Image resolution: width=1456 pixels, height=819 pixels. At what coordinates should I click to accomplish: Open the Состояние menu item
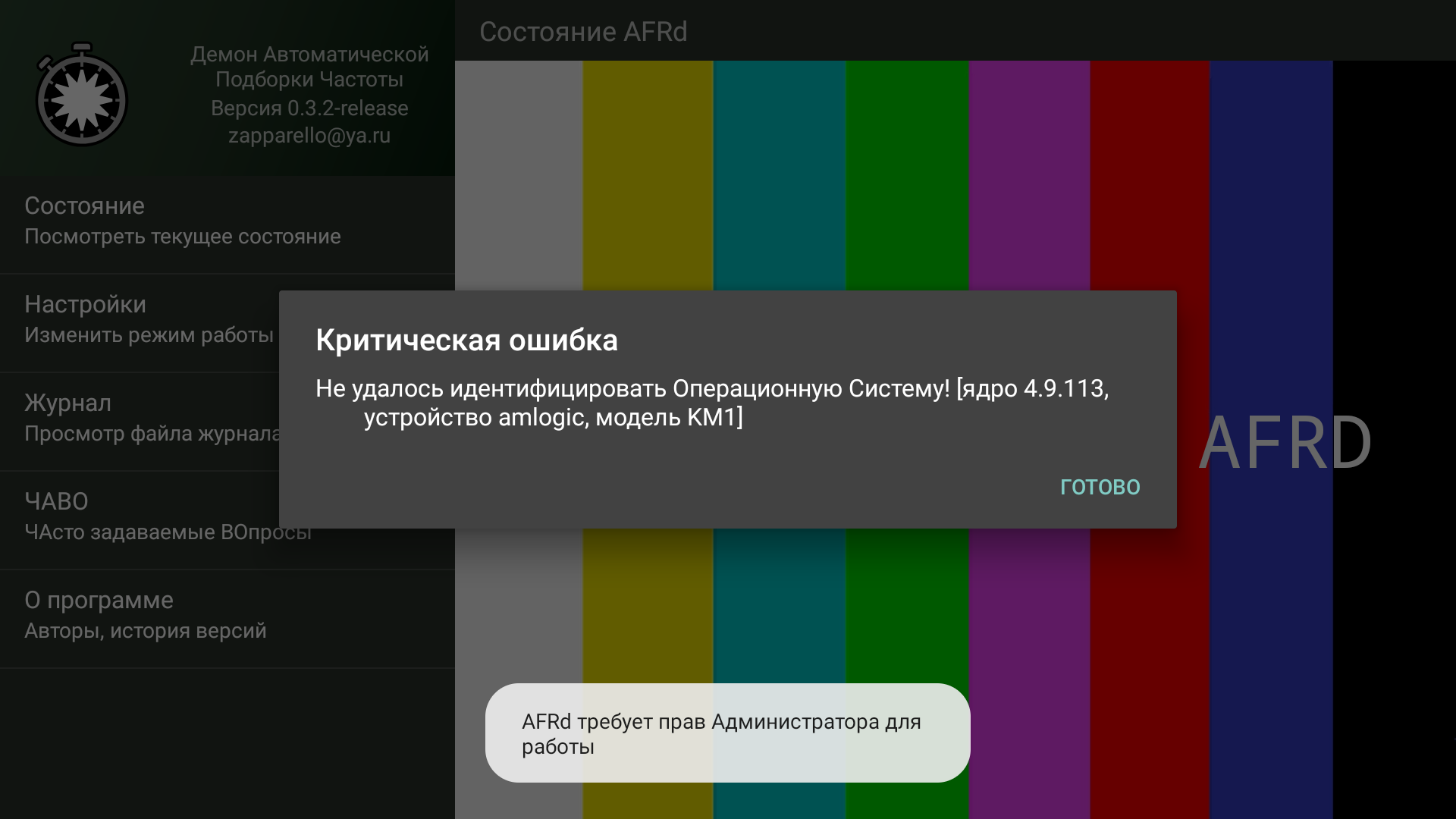[182, 221]
